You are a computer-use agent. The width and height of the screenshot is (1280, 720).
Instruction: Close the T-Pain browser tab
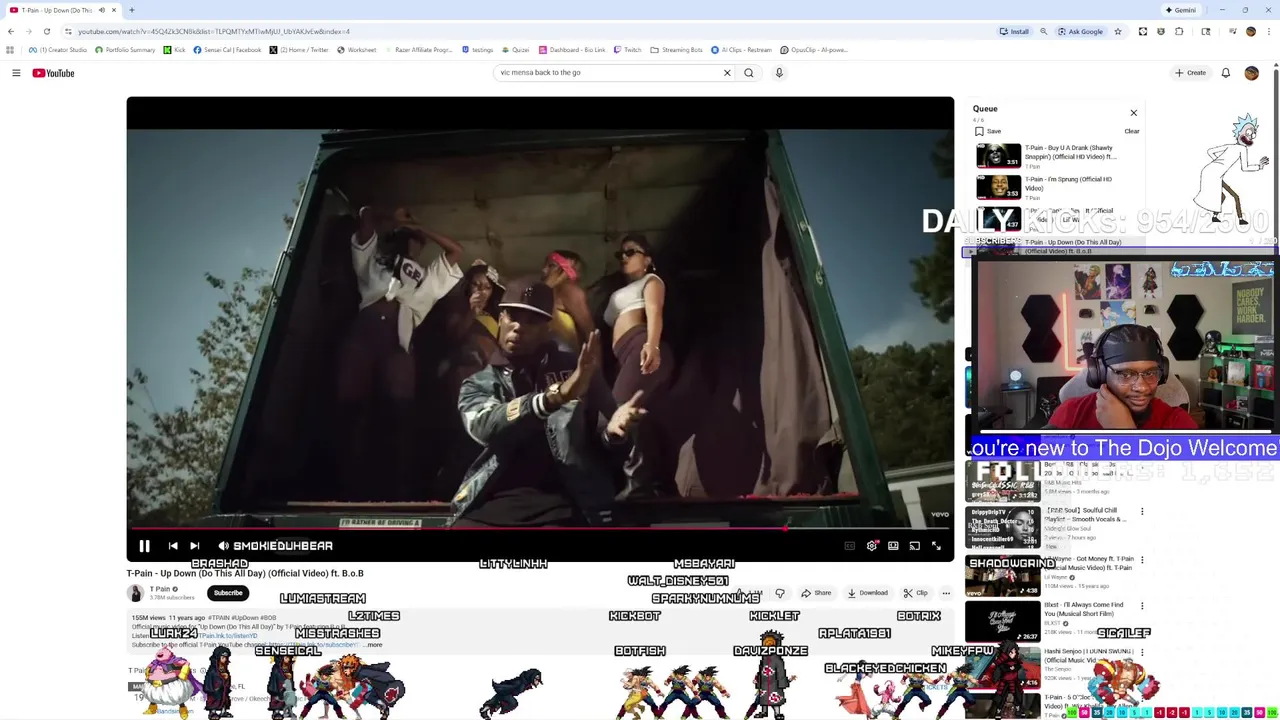[x=114, y=10]
